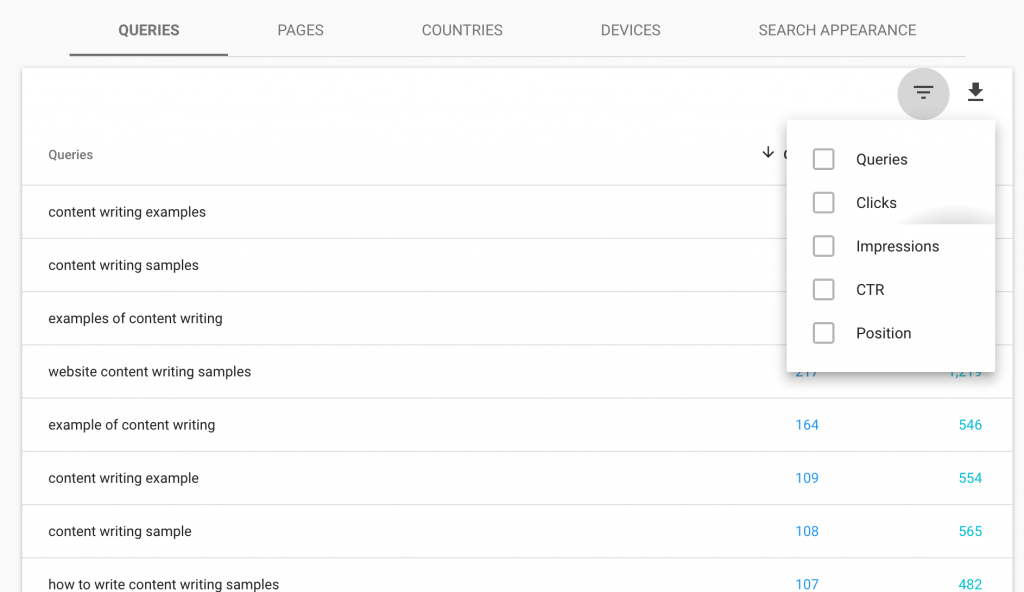Stay on the QUERIES tab

[x=148, y=30]
